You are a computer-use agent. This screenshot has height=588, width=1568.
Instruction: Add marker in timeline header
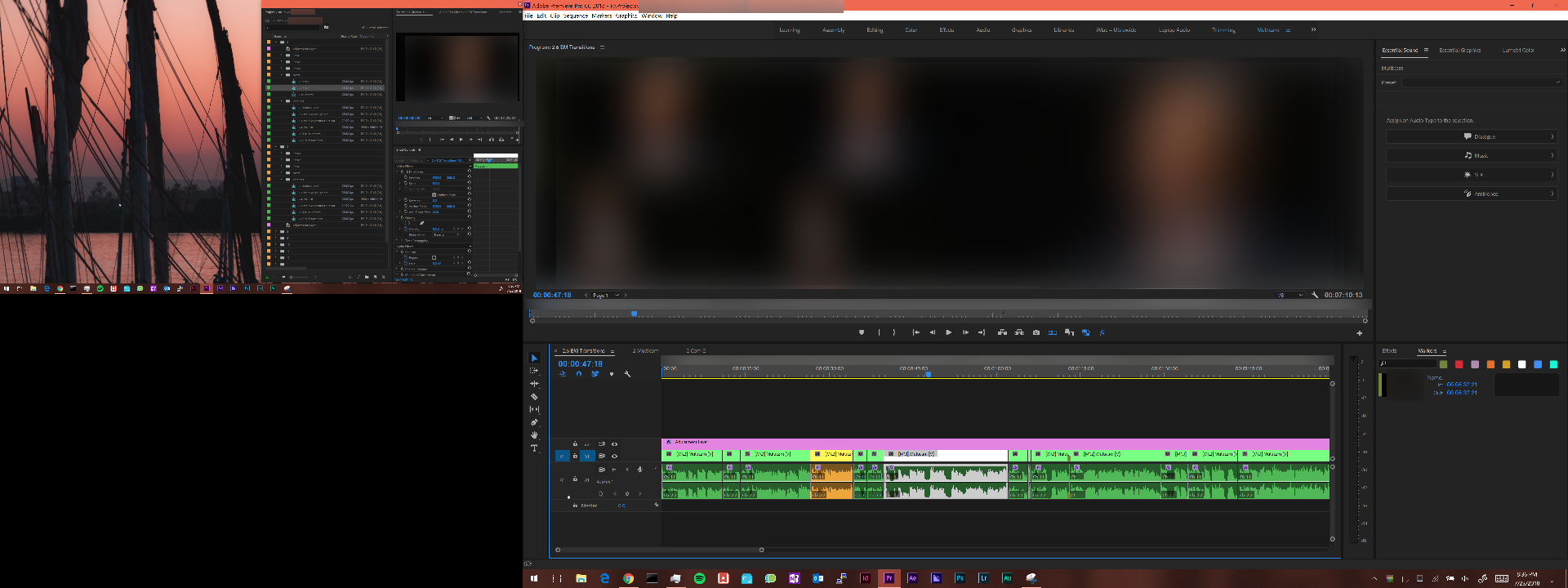[611, 374]
